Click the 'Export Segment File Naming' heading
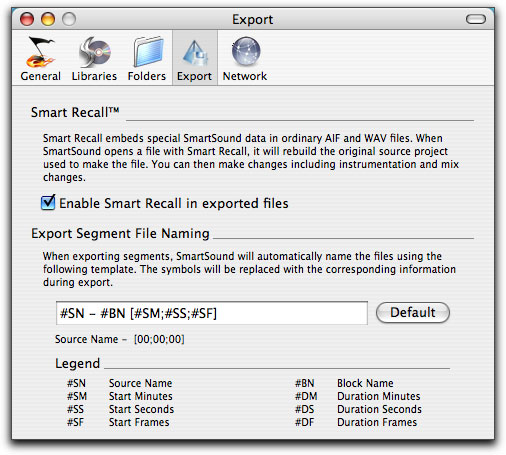The image size is (506, 455). pyautogui.click(x=120, y=233)
